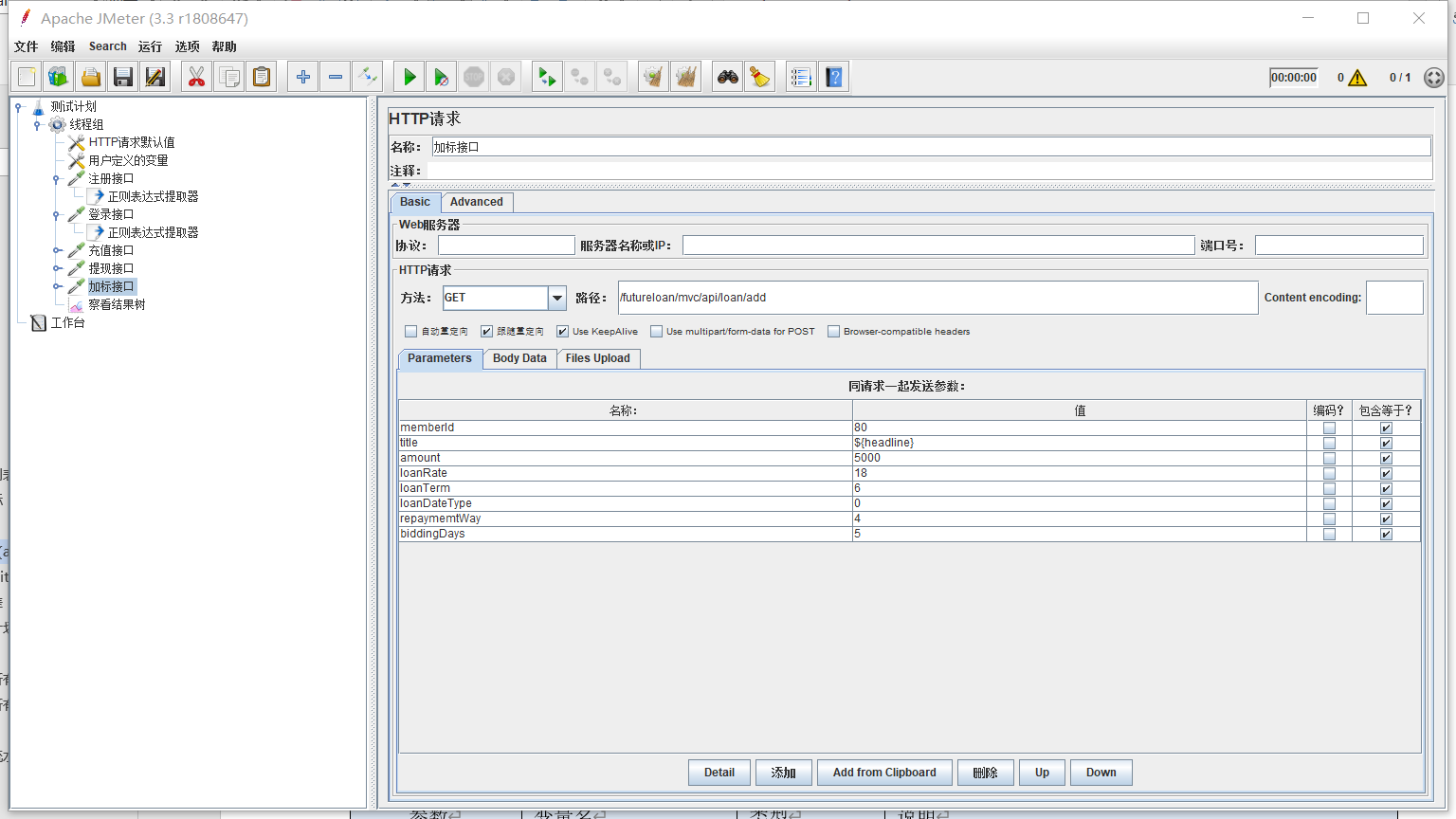Open the 帮助 menu
This screenshot has width=1456, height=819.
coord(225,46)
